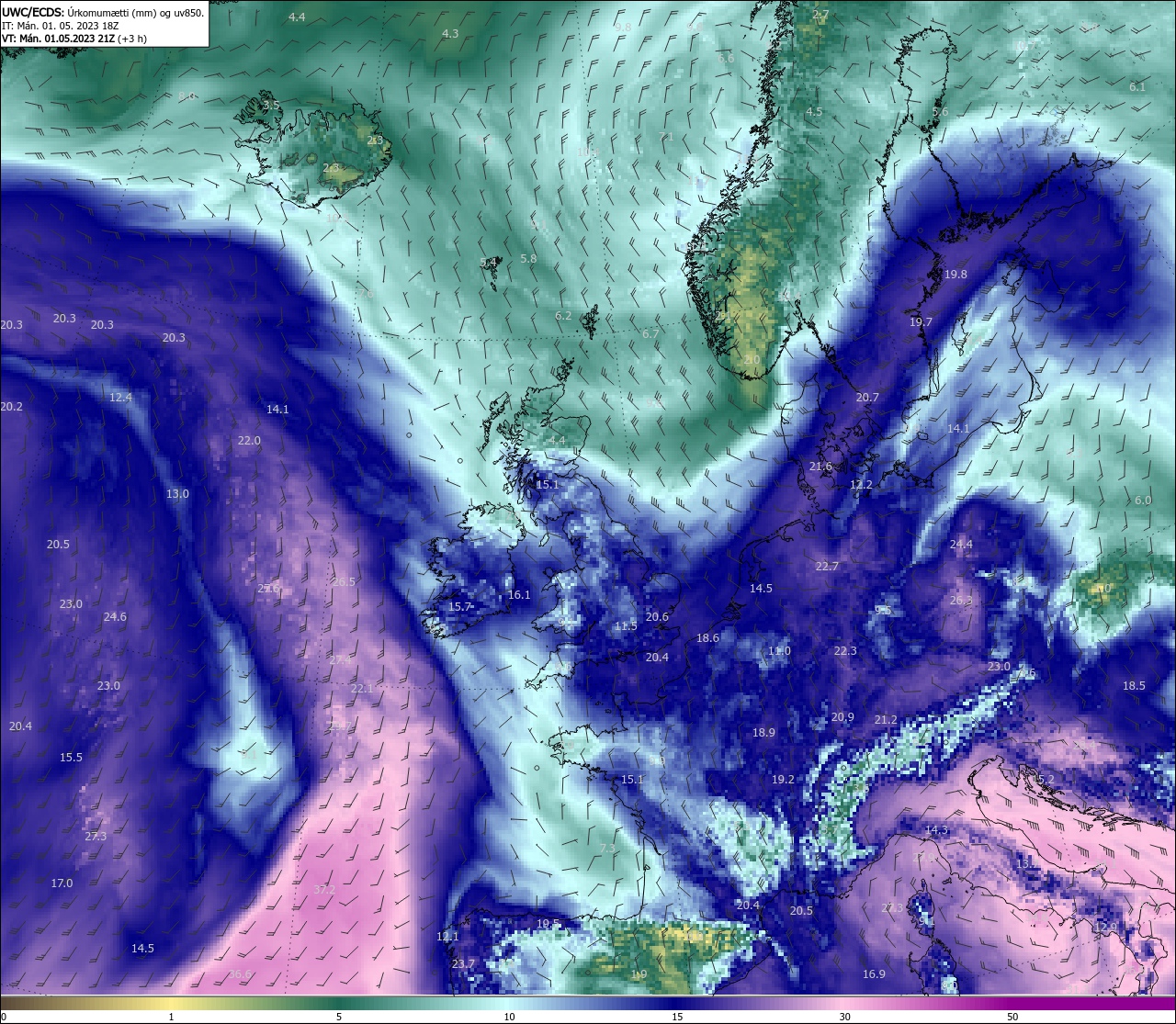Click the 15.7 value over Ireland

point(459,606)
